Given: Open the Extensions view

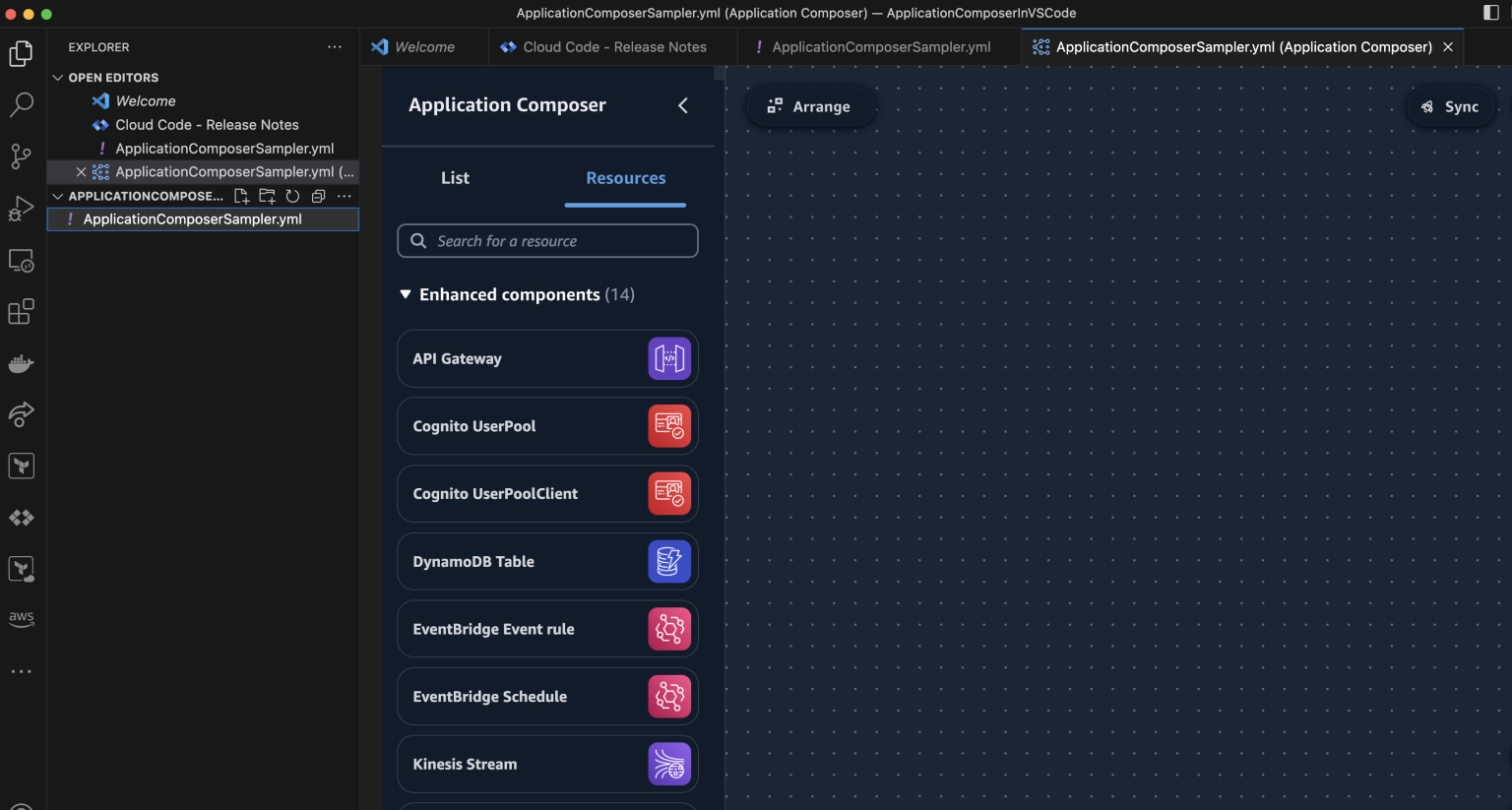Looking at the screenshot, I should pos(21,311).
